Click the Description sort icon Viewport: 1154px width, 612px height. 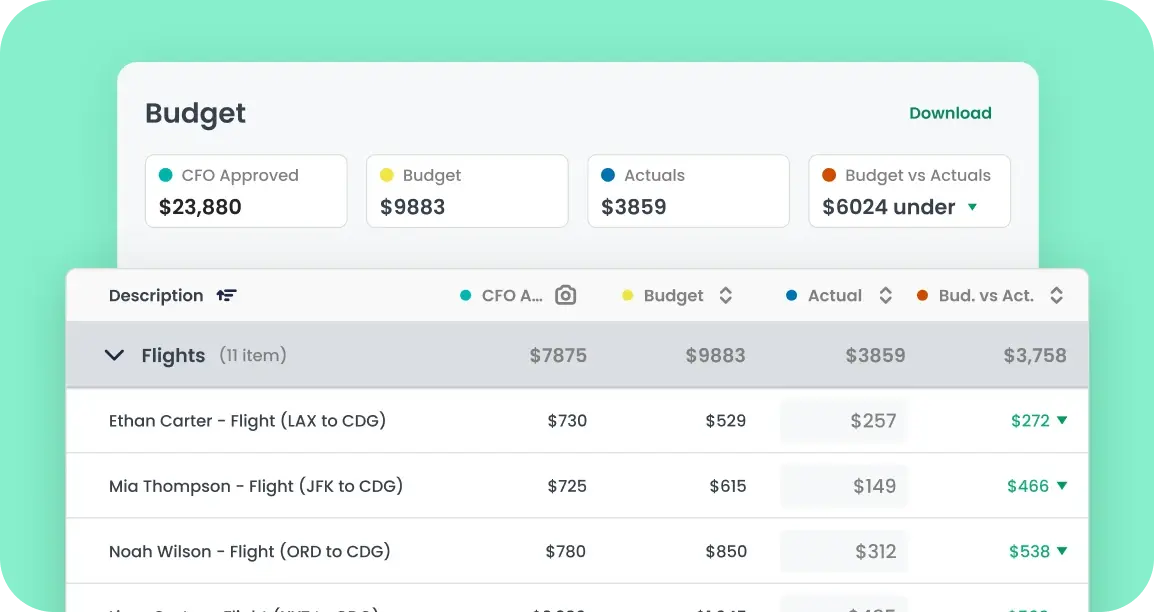[x=226, y=296]
